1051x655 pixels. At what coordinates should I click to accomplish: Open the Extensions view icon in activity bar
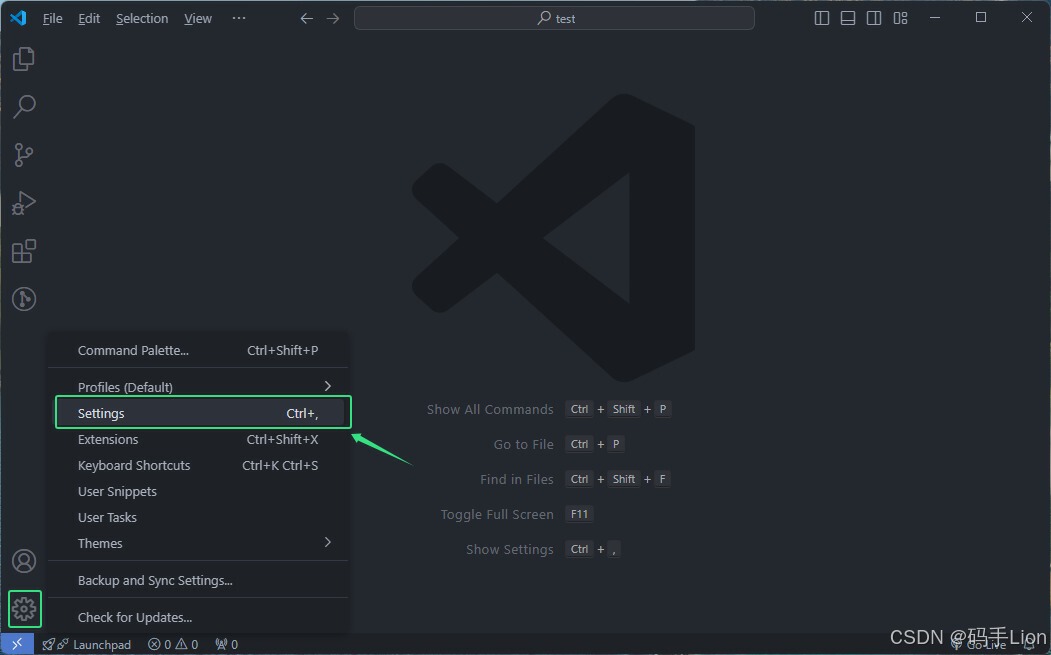coord(24,251)
